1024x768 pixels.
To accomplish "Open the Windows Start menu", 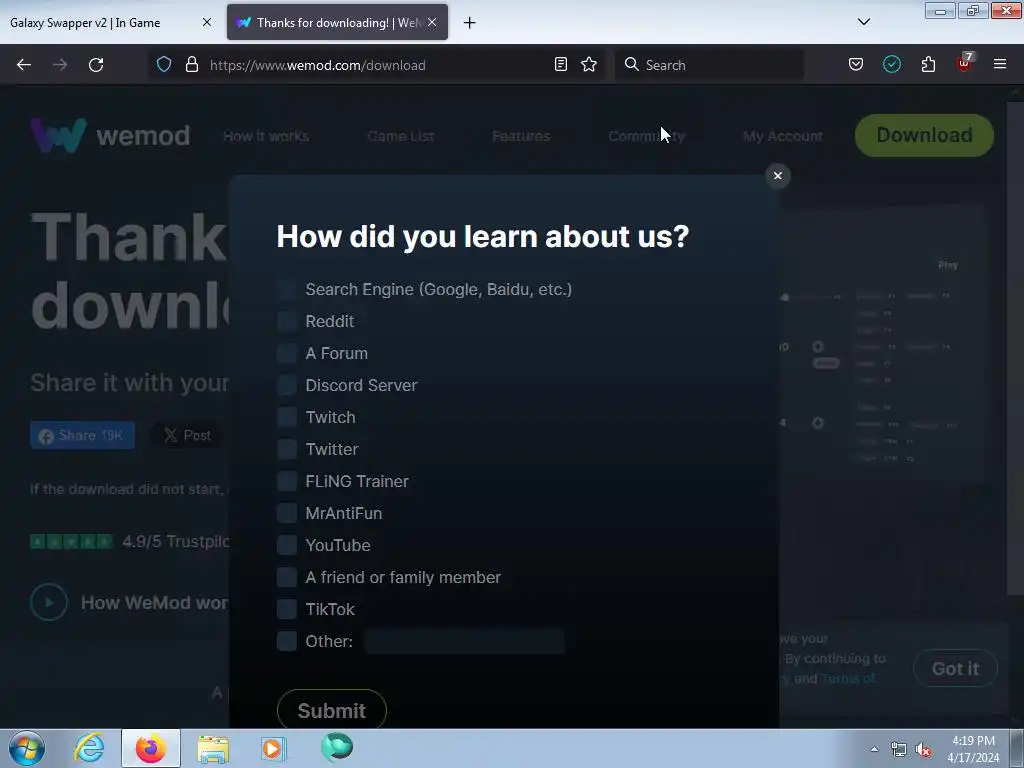I will (26, 748).
